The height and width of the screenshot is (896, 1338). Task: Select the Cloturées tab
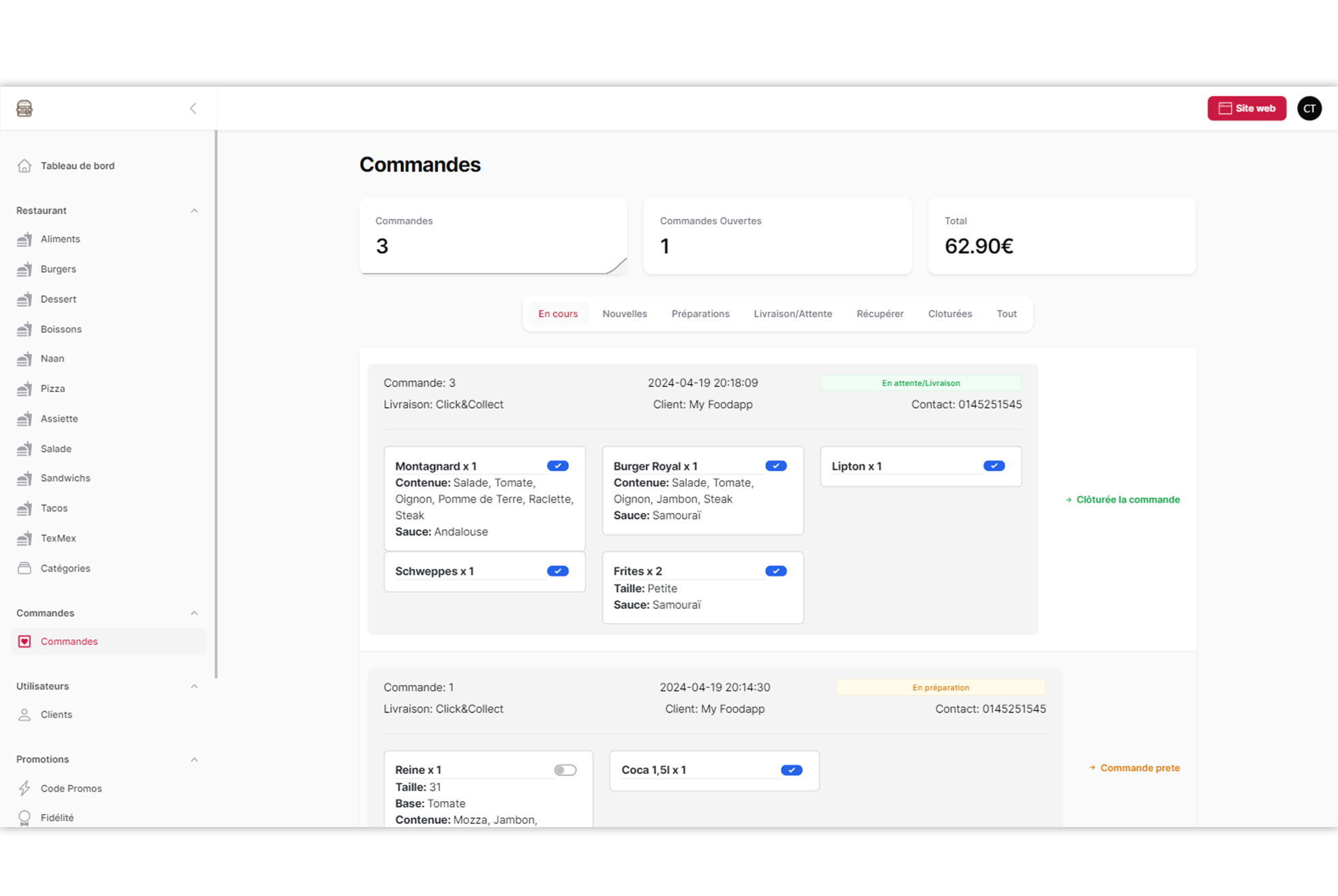949,314
